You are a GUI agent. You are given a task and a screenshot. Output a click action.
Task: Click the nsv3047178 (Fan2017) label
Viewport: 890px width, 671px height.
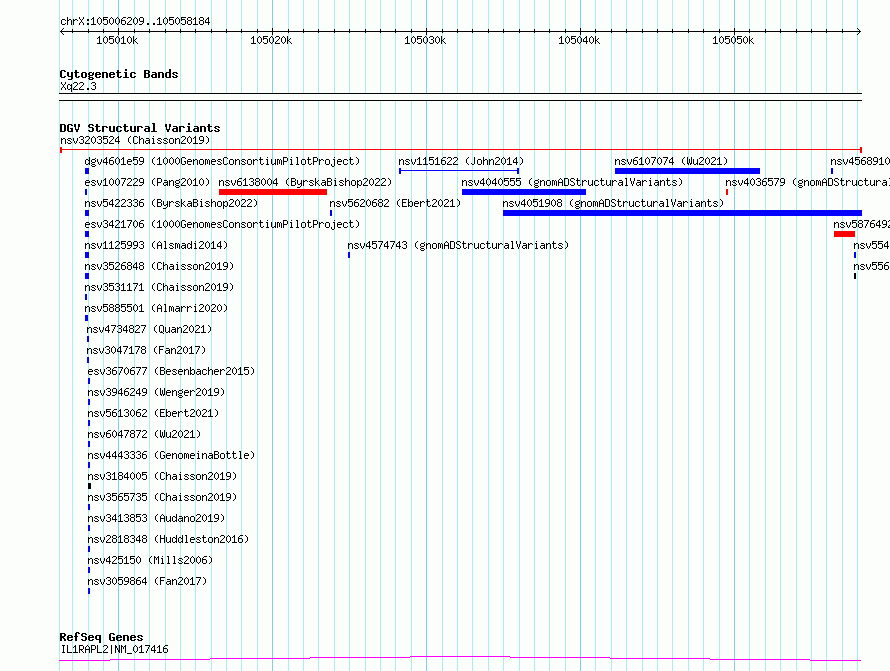(146, 350)
